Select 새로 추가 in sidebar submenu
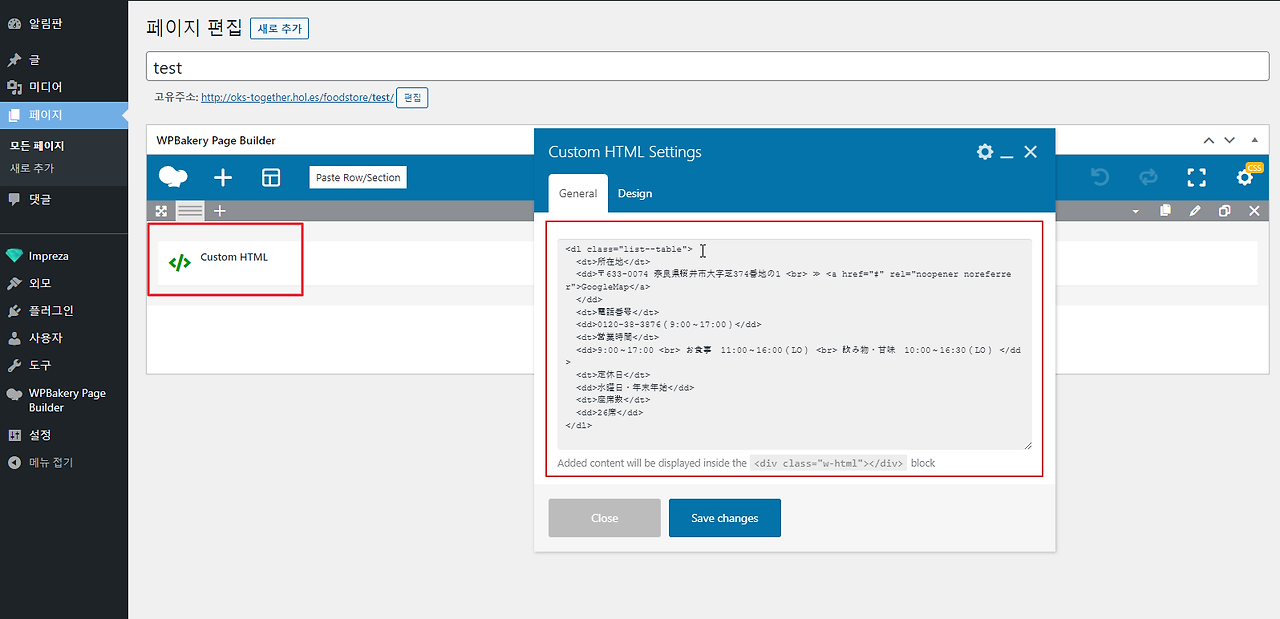The height and width of the screenshot is (619, 1280). 32,168
